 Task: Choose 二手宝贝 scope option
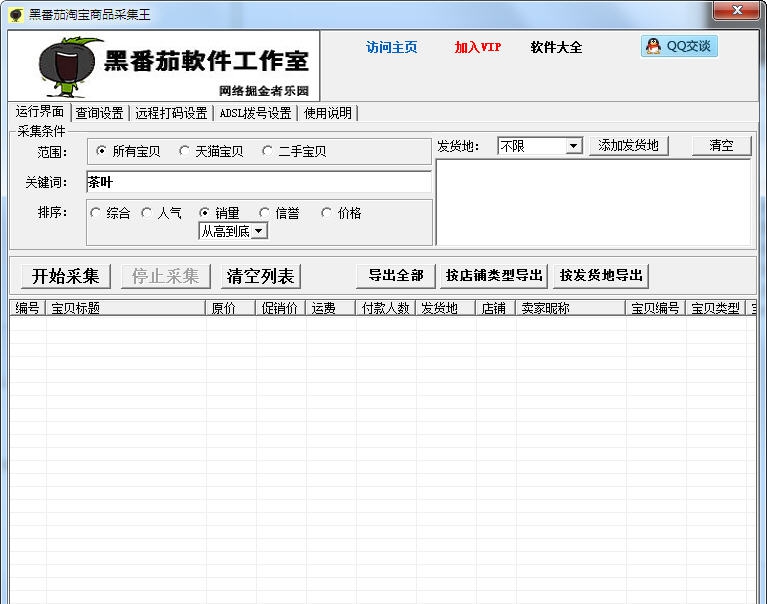(x=267, y=151)
